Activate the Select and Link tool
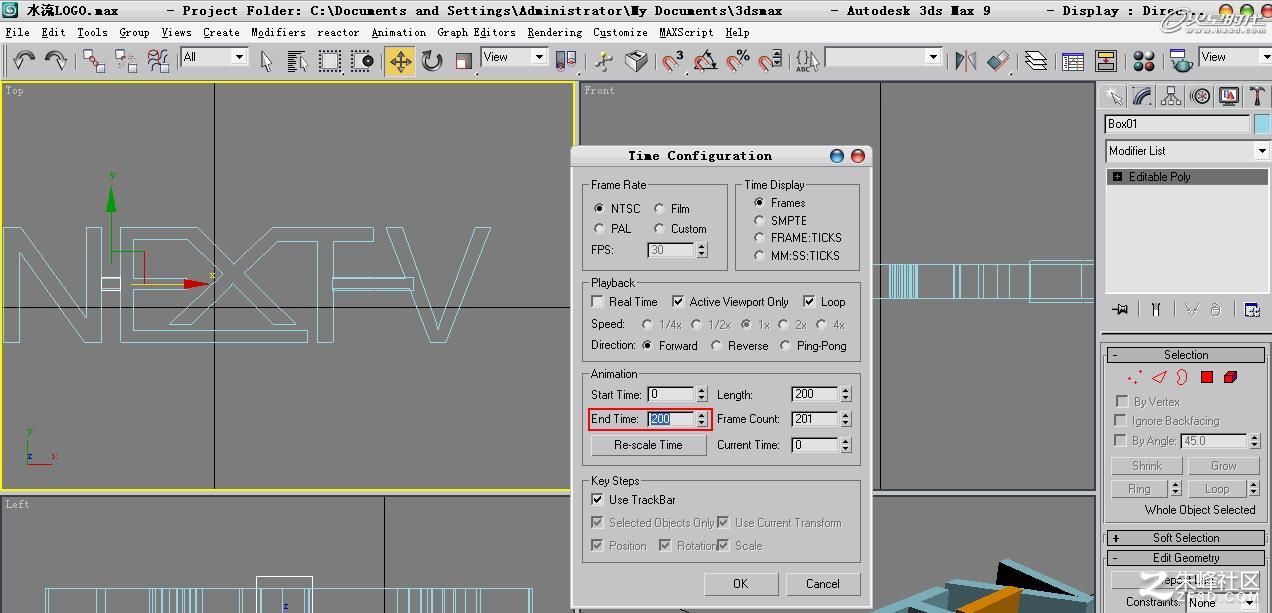 coord(94,61)
